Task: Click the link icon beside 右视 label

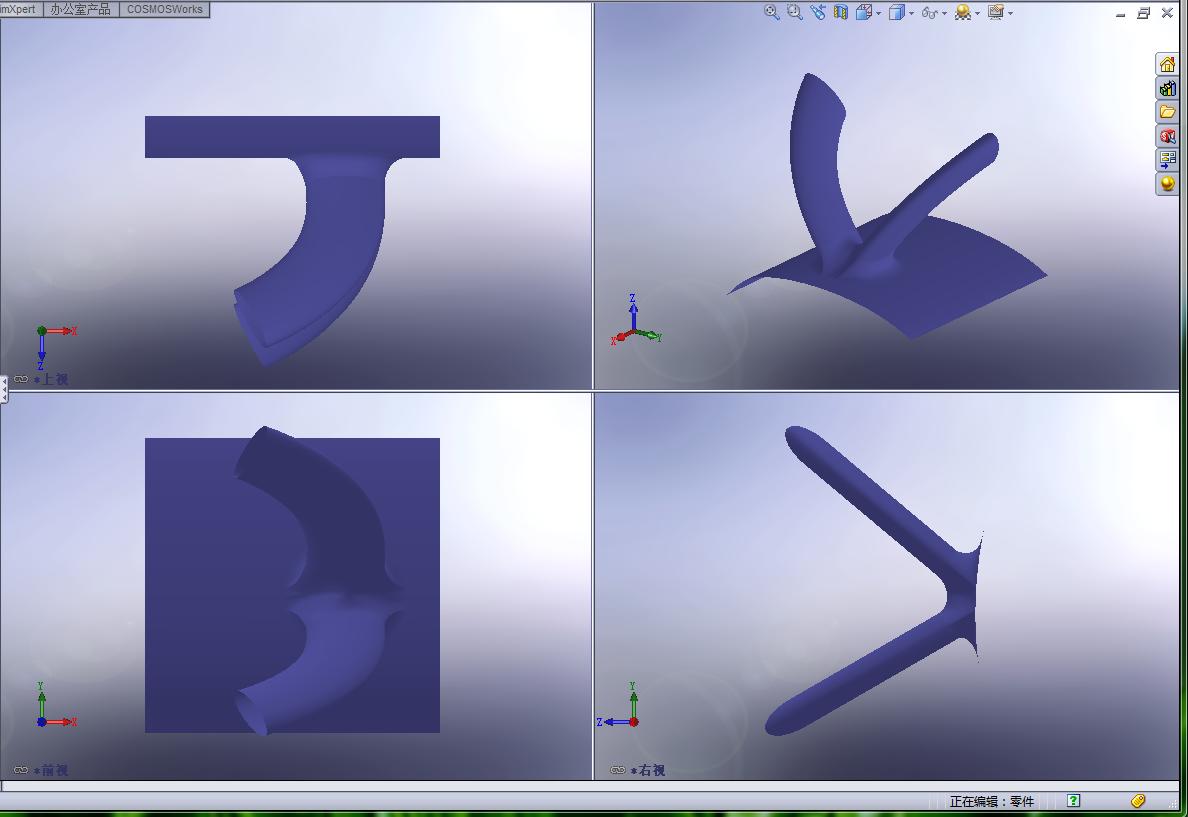Action: point(617,770)
